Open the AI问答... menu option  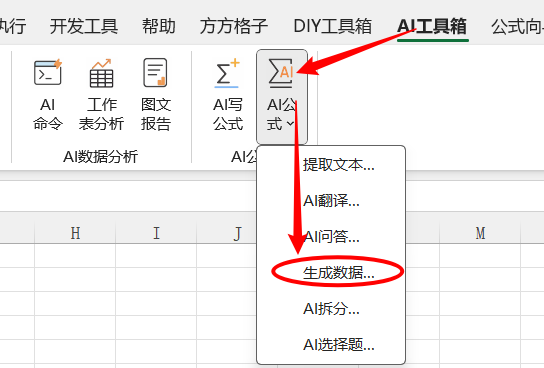coord(331,237)
